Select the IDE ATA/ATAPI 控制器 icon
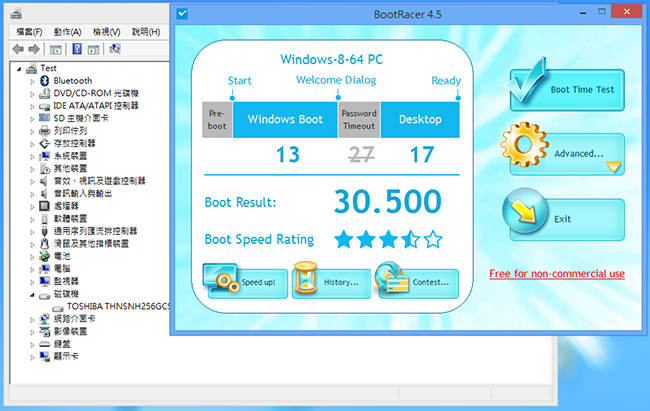This screenshot has height=411, width=650. [x=44, y=106]
